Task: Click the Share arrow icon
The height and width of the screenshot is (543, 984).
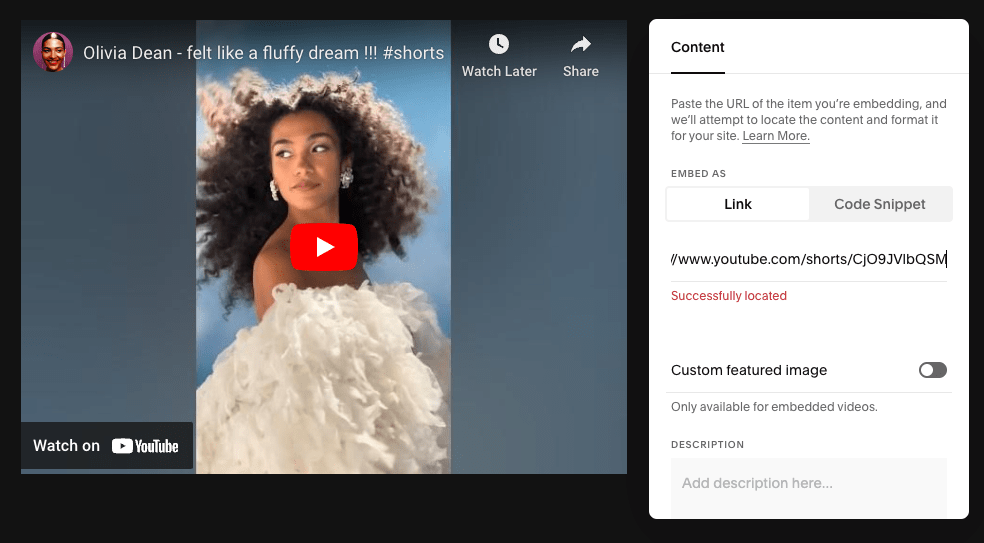Action: click(x=580, y=44)
